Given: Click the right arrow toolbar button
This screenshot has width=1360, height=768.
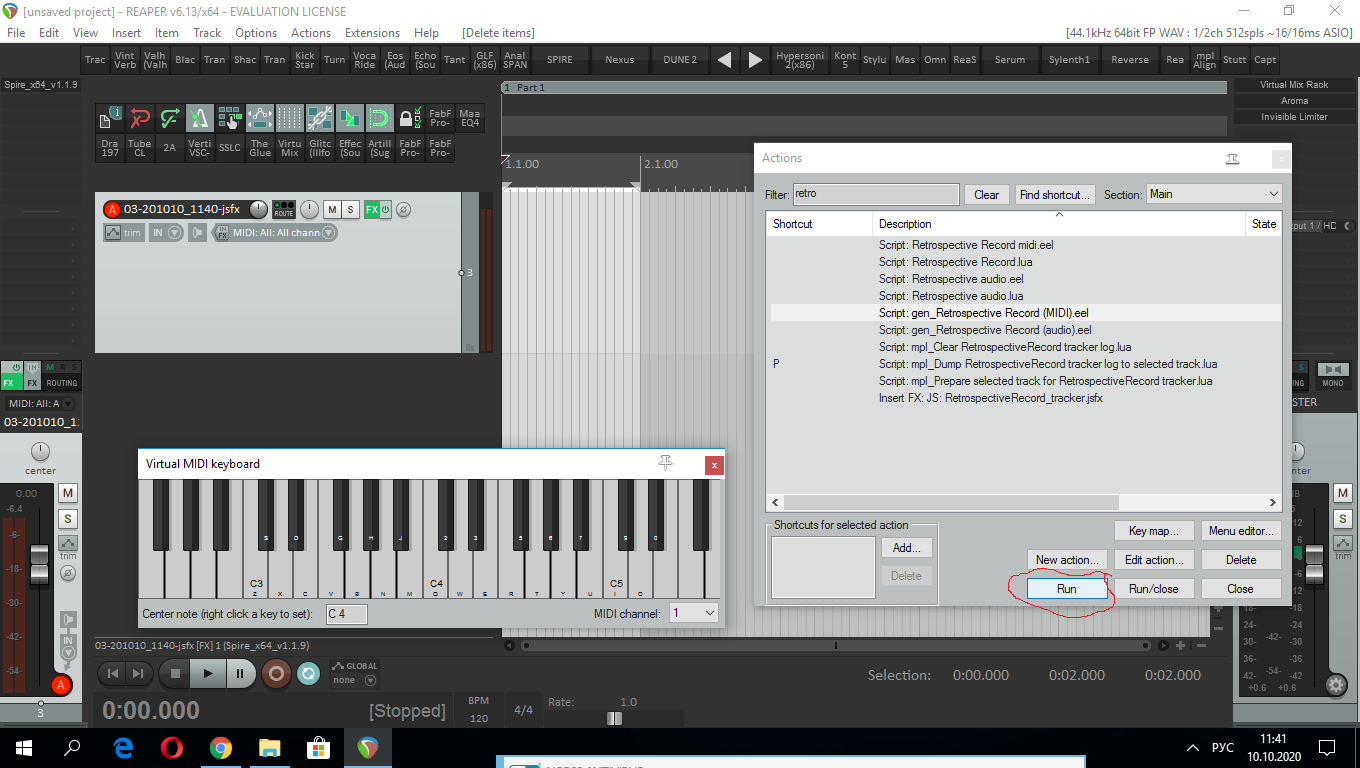Looking at the screenshot, I should point(756,59).
